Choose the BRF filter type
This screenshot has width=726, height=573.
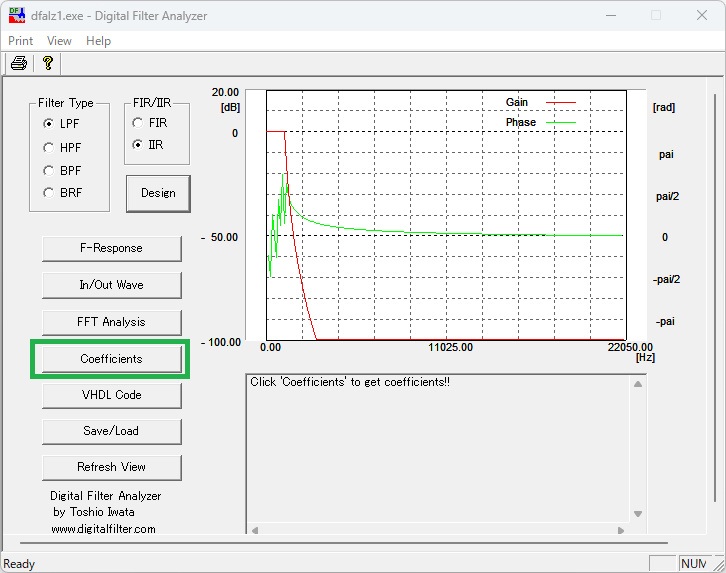(49, 193)
